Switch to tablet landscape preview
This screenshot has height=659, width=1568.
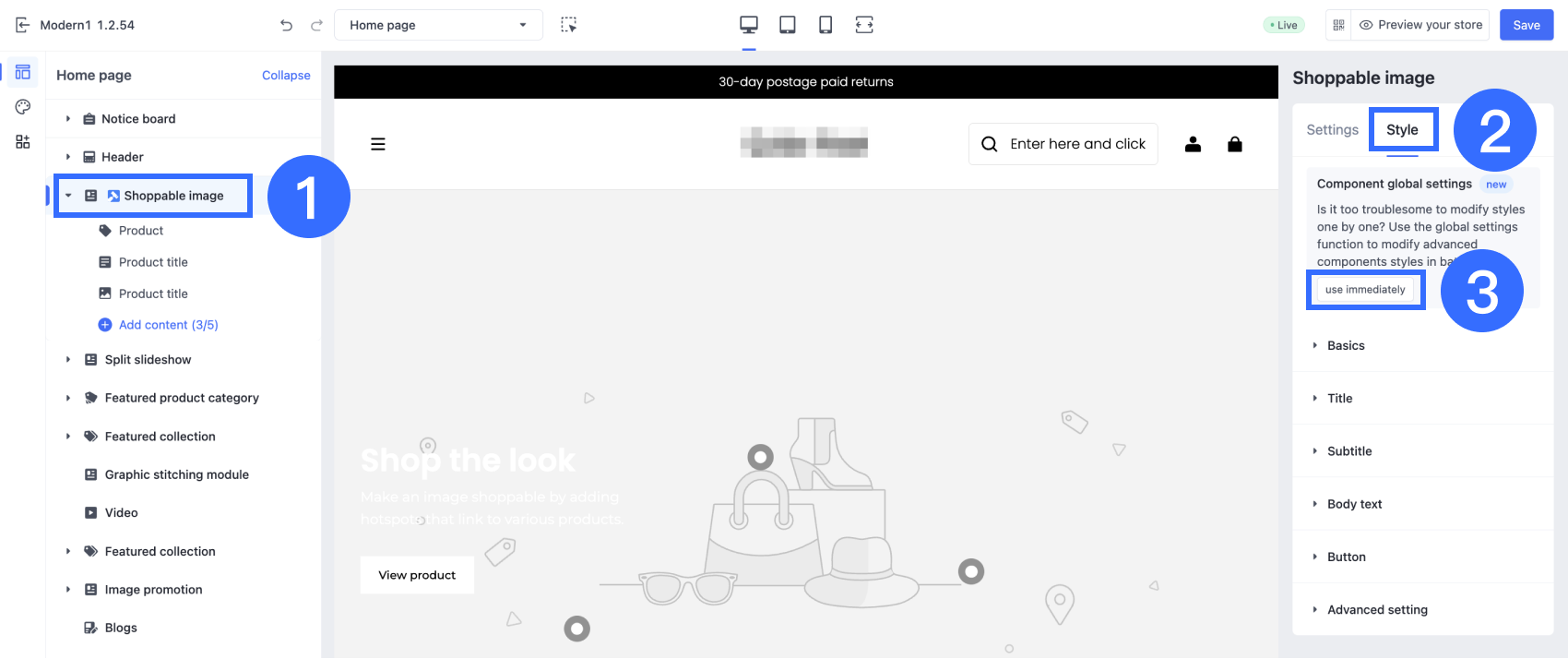(x=788, y=25)
